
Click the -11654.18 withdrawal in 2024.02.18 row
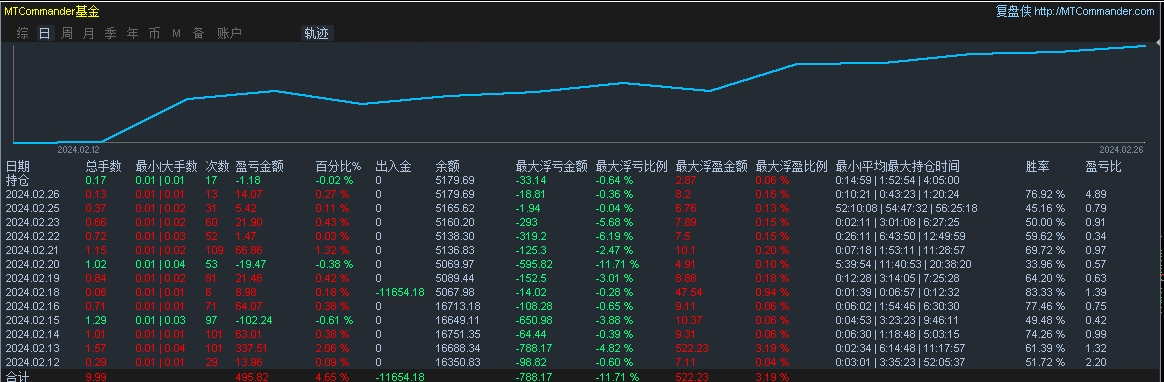coord(399,292)
